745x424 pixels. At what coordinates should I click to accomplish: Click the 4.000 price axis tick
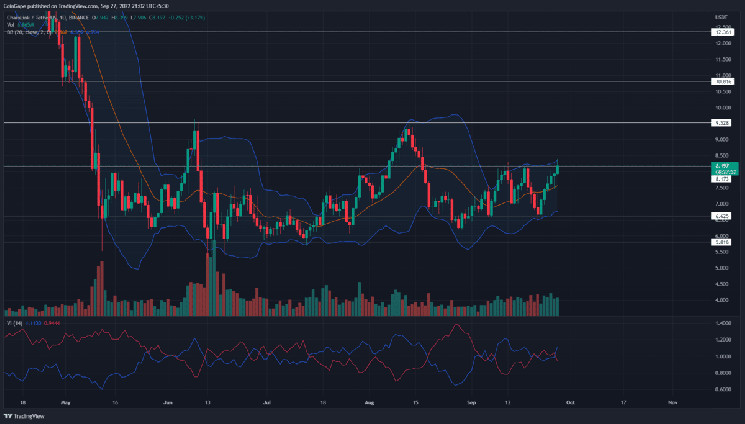tap(723, 300)
